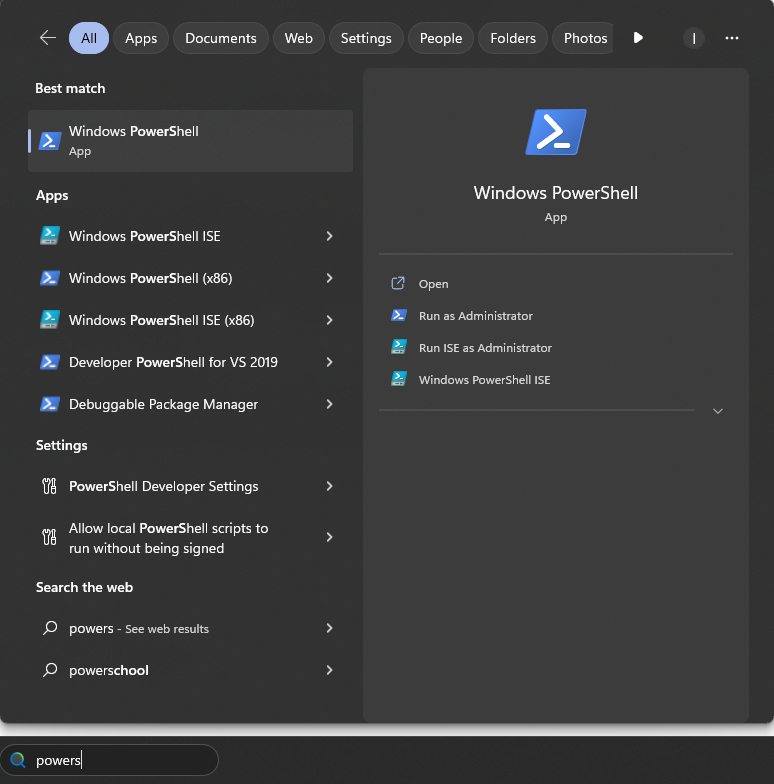Expand PowerShell Developer Settings chevron
The height and width of the screenshot is (784, 774).
click(x=329, y=486)
